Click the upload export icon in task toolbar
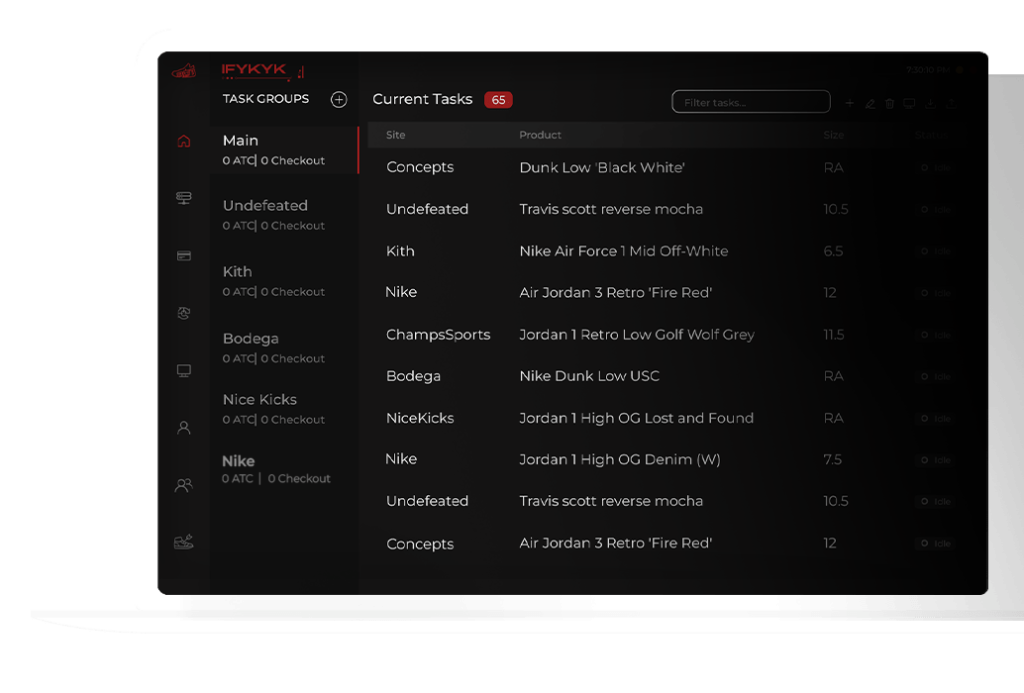The image size is (1024, 693). tap(951, 103)
